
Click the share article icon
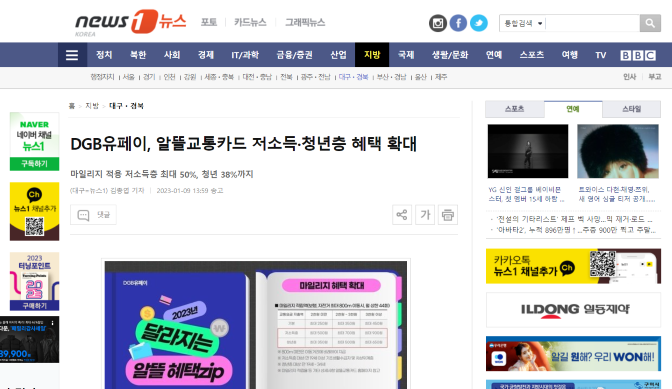[x=402, y=215]
